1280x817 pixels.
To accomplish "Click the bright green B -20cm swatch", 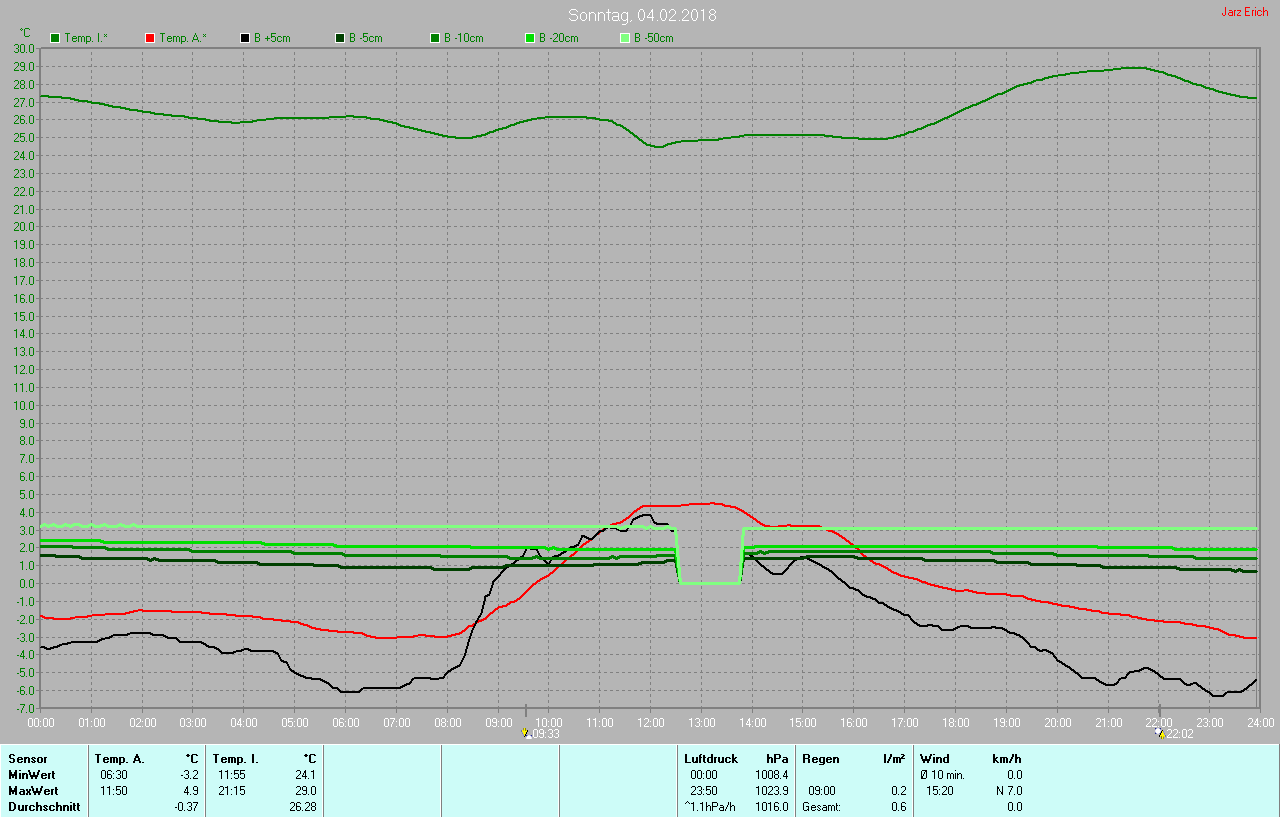I will (530, 38).
